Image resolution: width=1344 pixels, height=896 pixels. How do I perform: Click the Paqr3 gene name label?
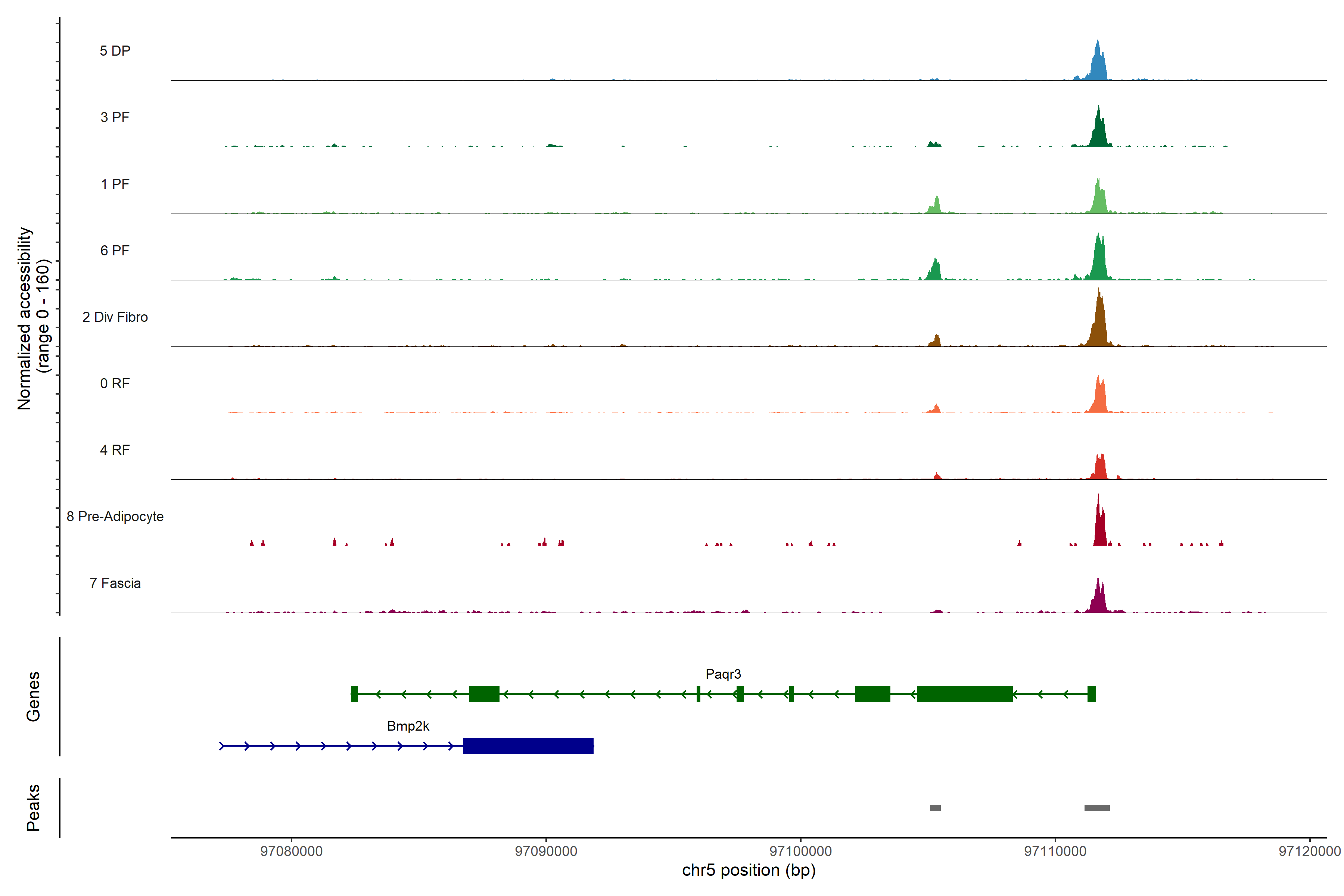723,674
